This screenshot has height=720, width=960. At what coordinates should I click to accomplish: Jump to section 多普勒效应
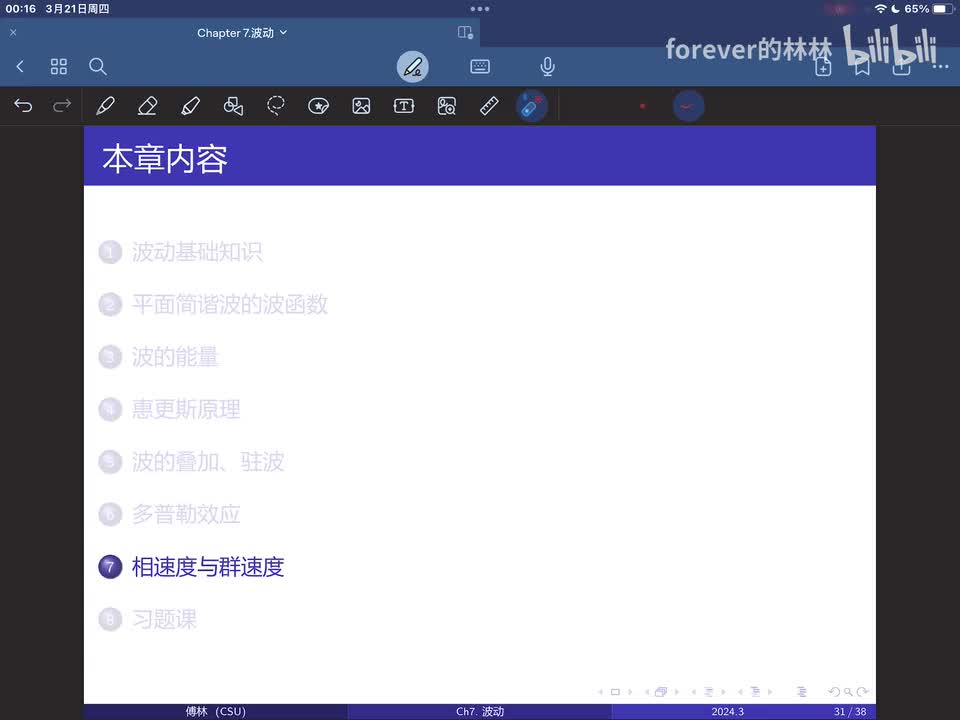point(186,514)
